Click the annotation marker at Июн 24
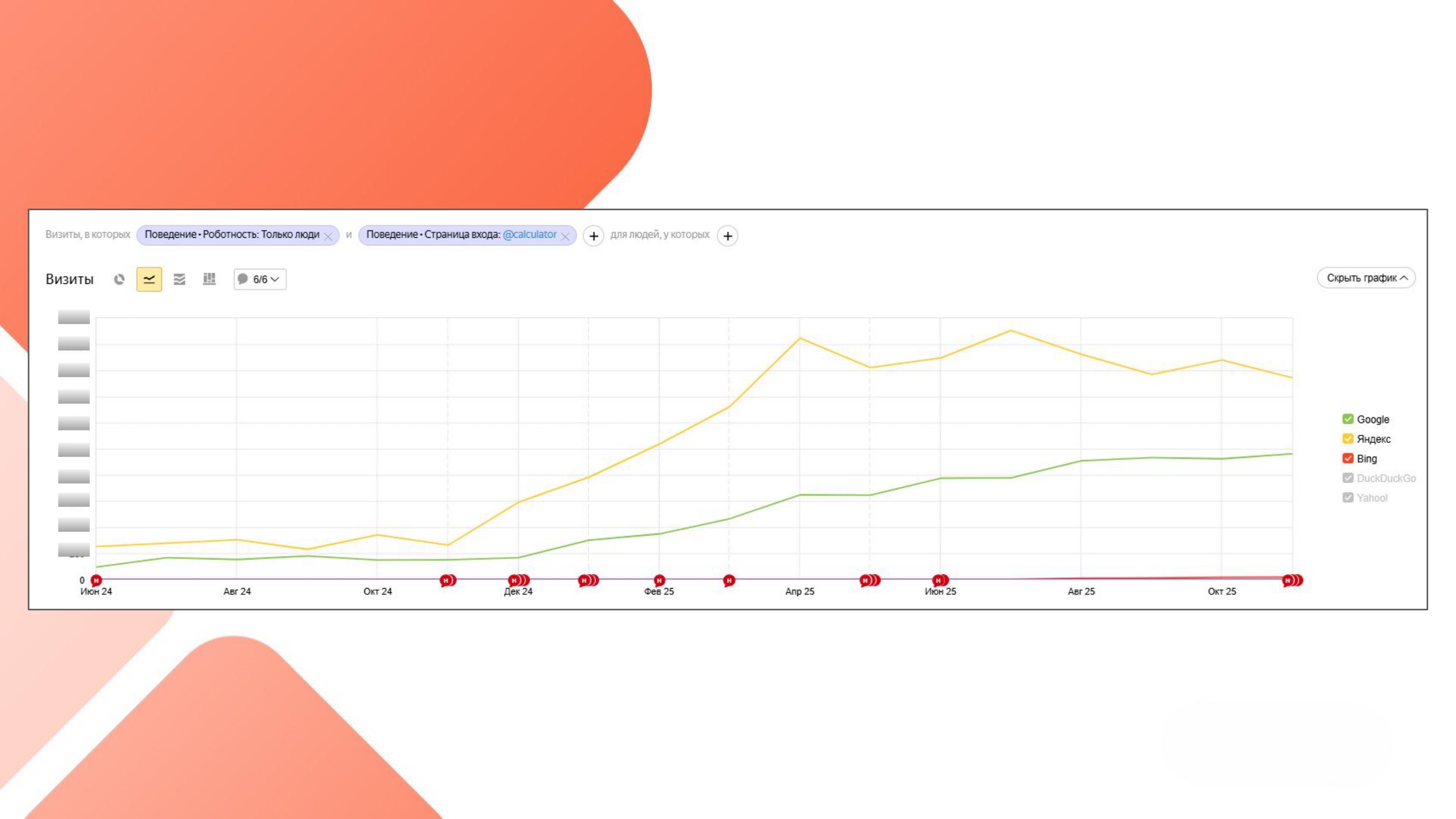1456x819 pixels. [96, 580]
